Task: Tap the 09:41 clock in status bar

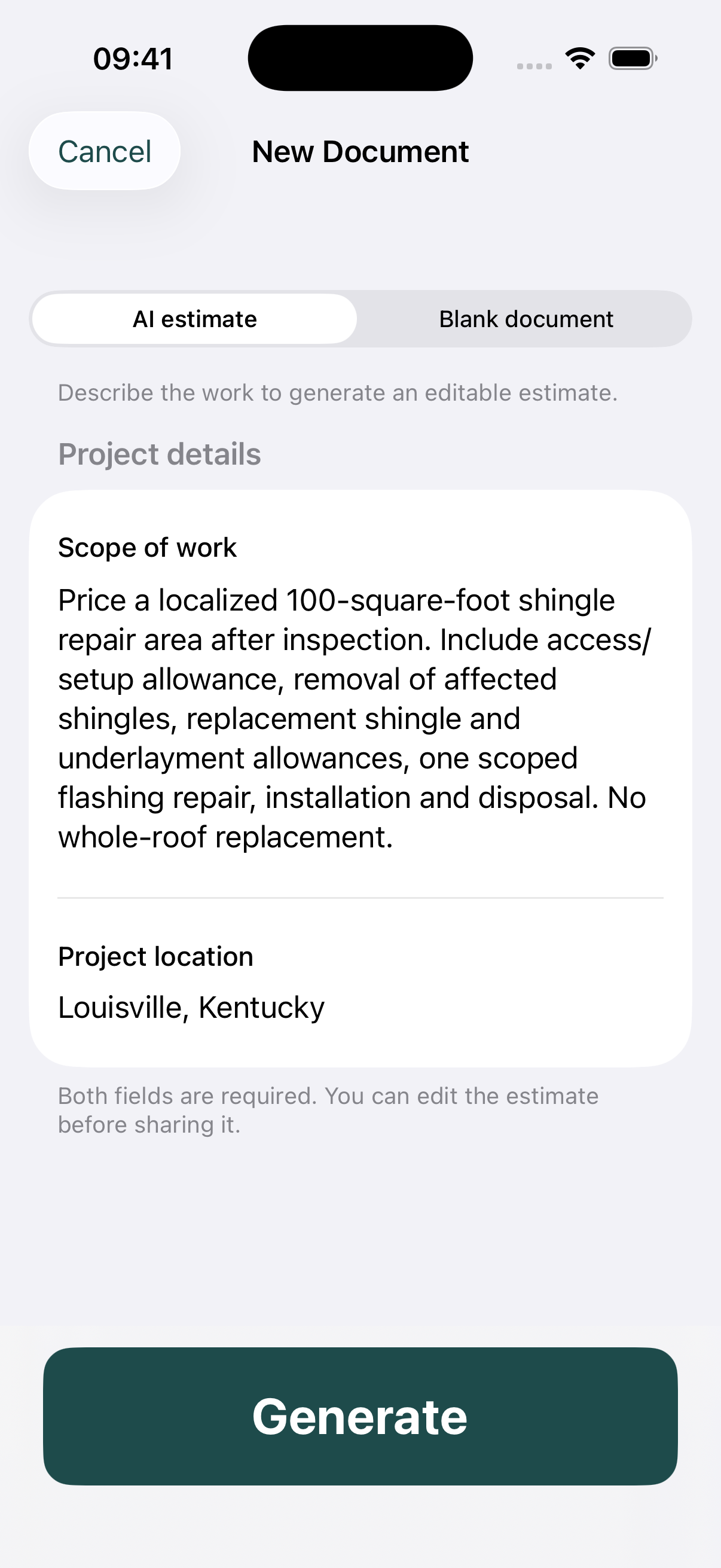Action: (133, 59)
